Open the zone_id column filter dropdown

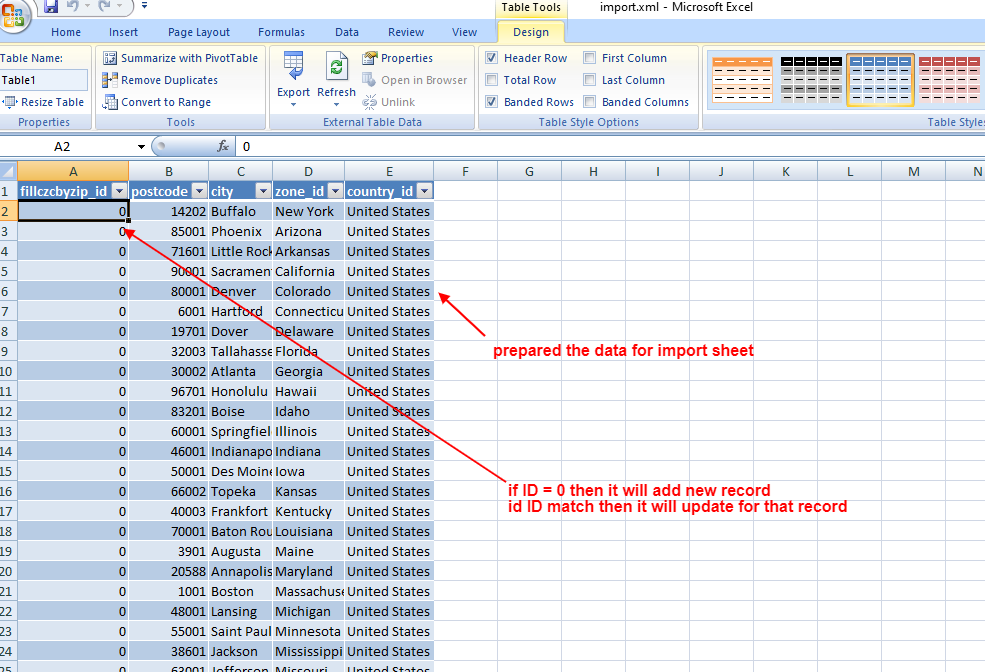(335, 191)
